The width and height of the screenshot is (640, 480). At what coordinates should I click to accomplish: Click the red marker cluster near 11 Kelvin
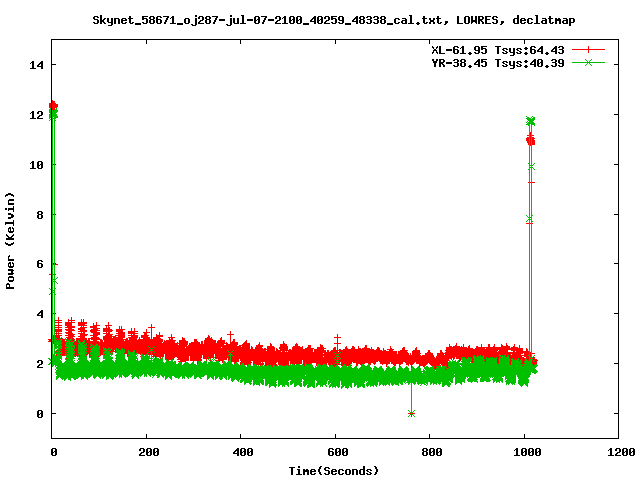coord(531,141)
